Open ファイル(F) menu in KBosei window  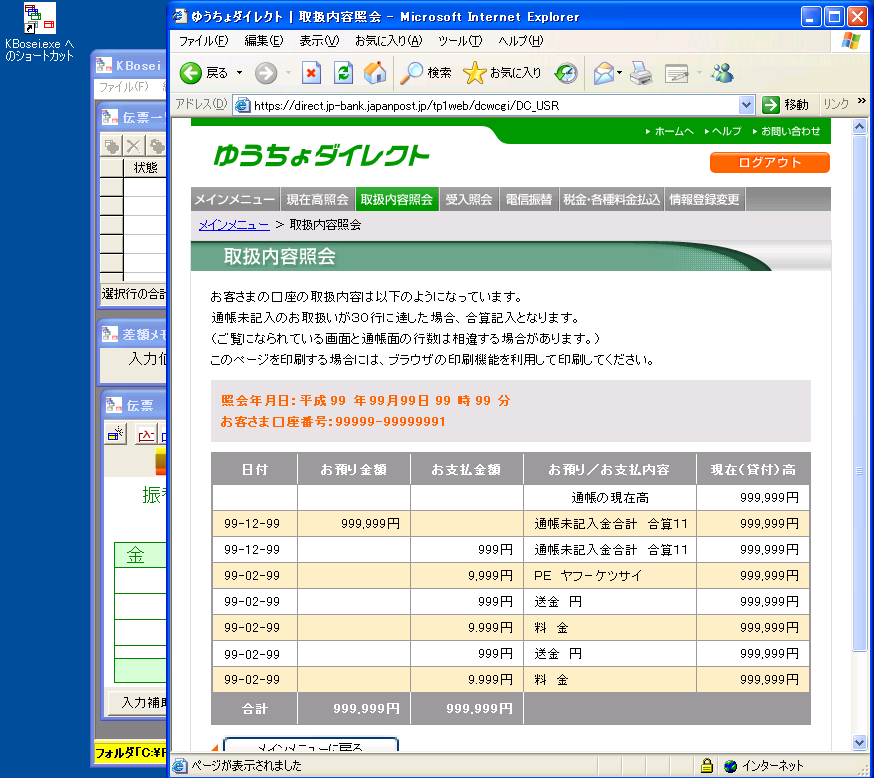(124, 86)
